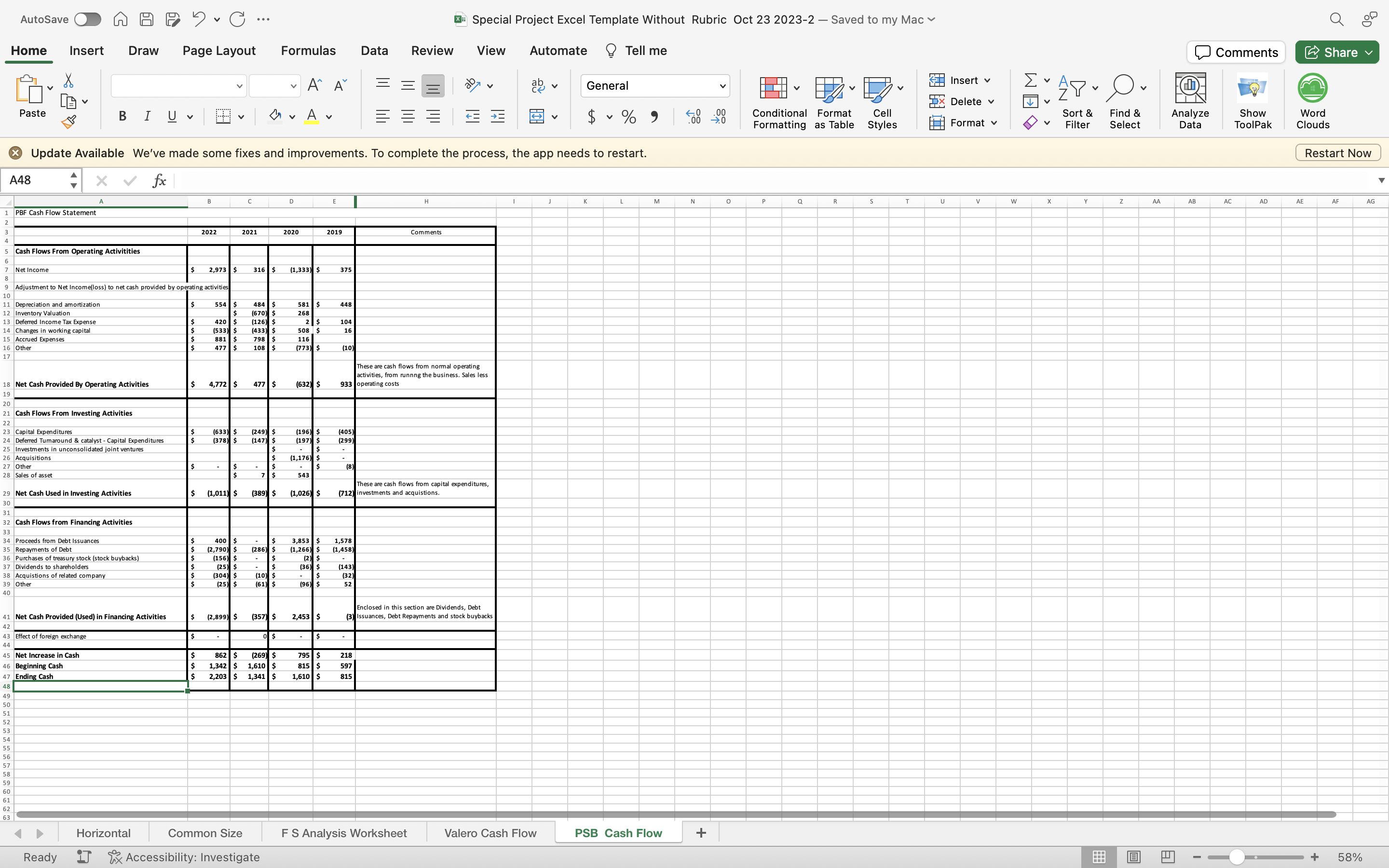Viewport: 1389px width, 868px height.
Task: Expand the Insert cells dropdown arrow
Action: coord(987,81)
